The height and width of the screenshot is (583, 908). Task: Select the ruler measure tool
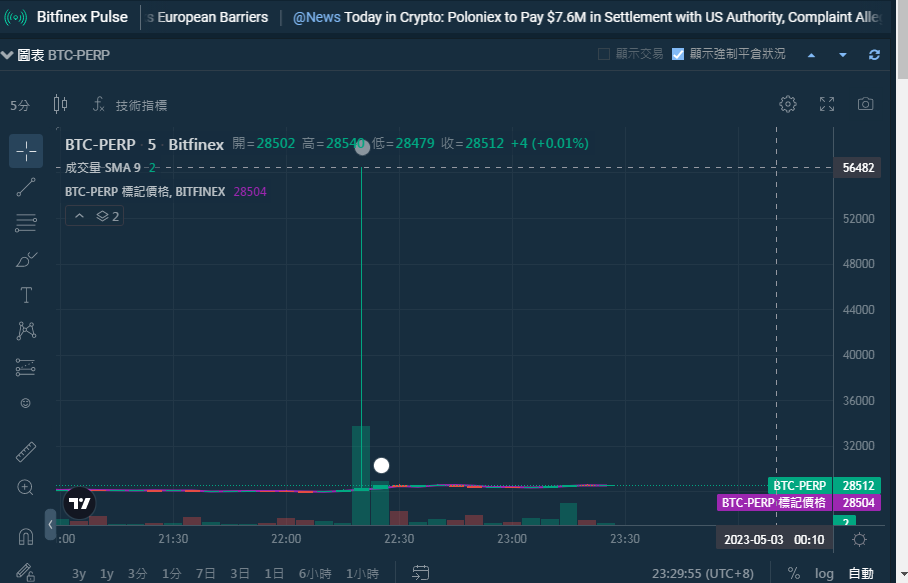point(26,452)
